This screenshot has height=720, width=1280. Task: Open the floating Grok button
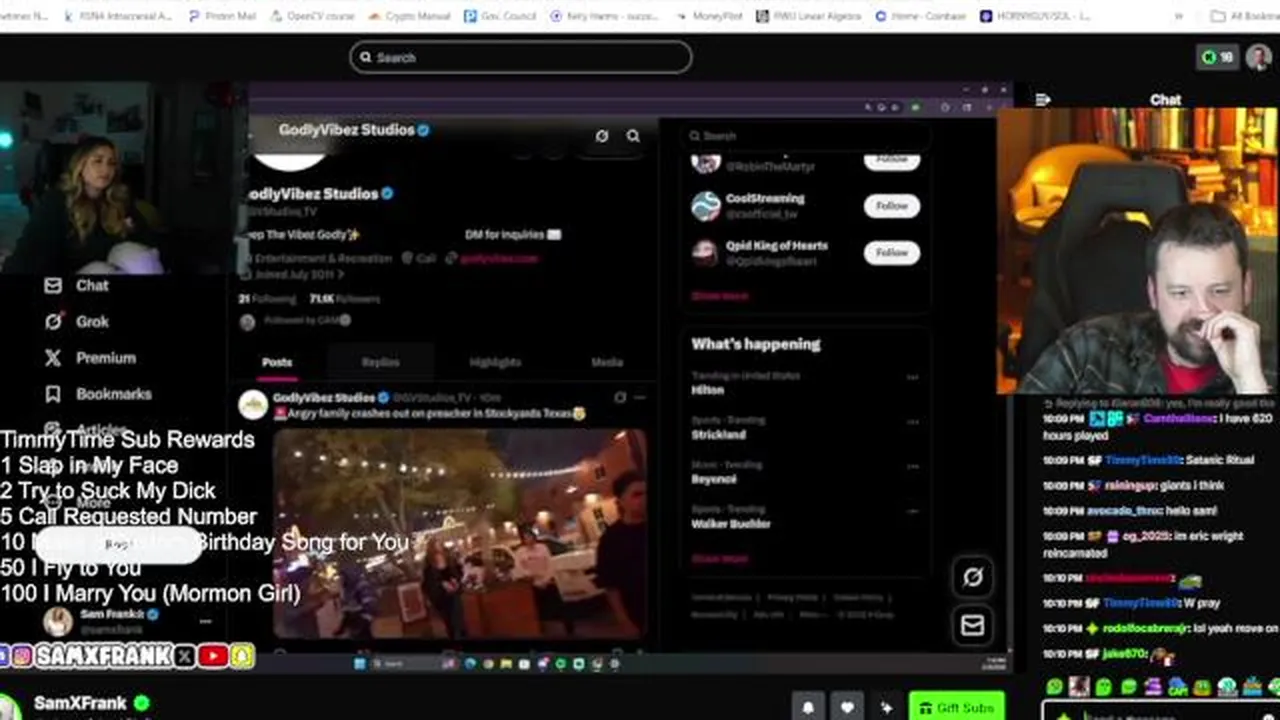972,577
